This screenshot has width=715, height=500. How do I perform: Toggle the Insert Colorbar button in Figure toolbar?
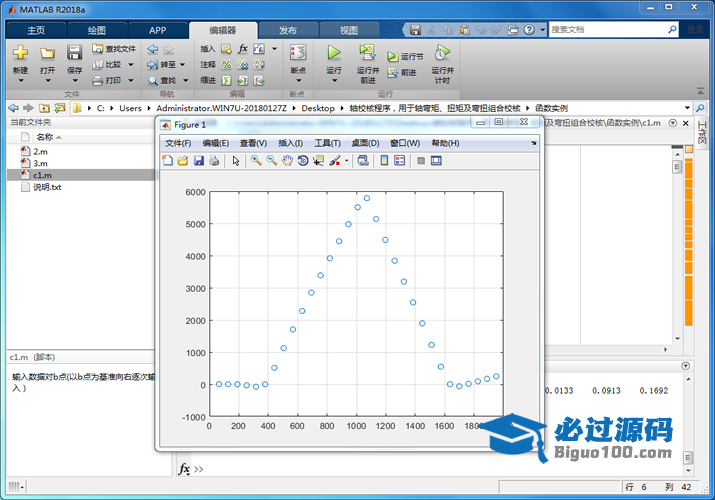click(x=384, y=161)
